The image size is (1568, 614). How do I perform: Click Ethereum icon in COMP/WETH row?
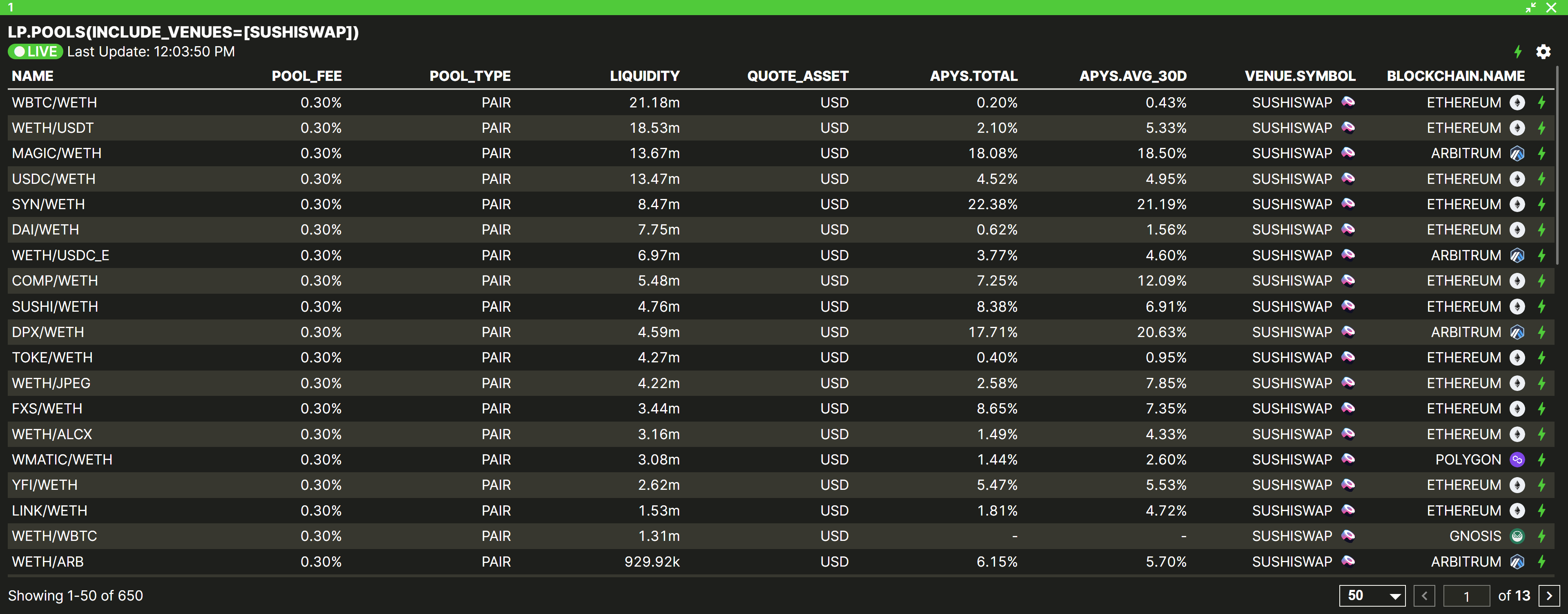tap(1517, 281)
